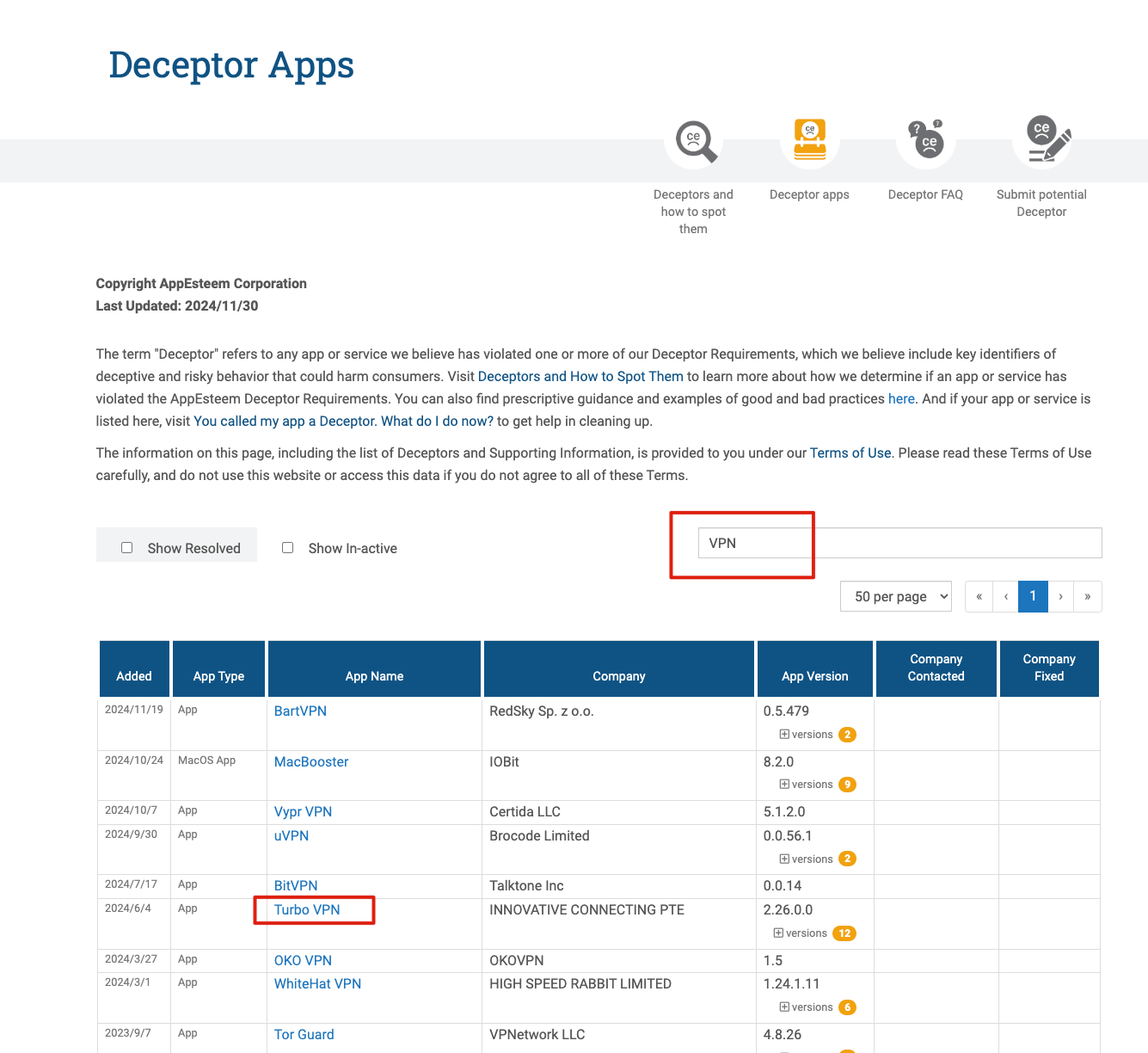
Task: Jump to first page with double left arrow
Action: pyautogui.click(x=979, y=596)
